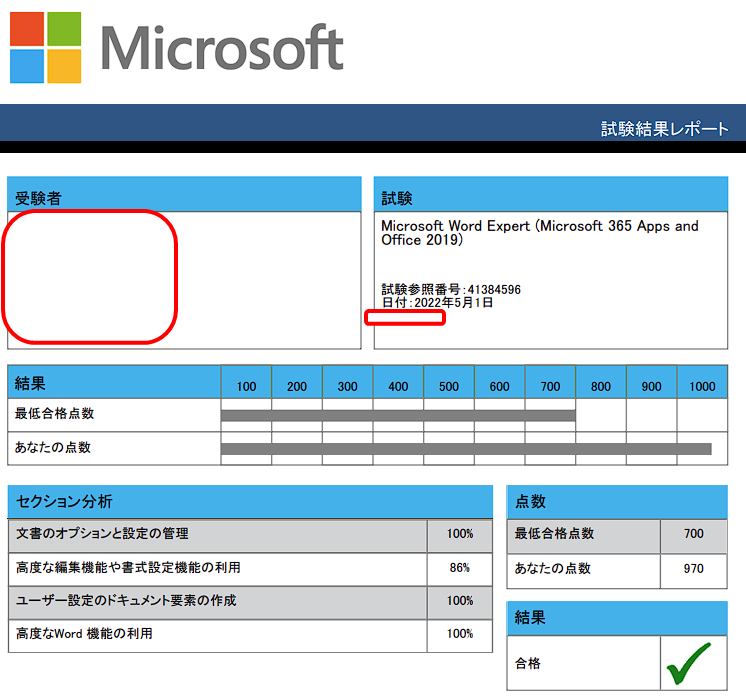Click the large red-outlined examinee box
The height and width of the screenshot is (697, 746).
90,277
